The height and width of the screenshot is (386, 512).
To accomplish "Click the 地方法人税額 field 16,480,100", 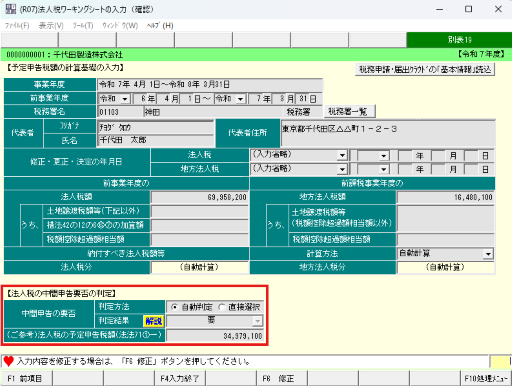I will [446, 197].
